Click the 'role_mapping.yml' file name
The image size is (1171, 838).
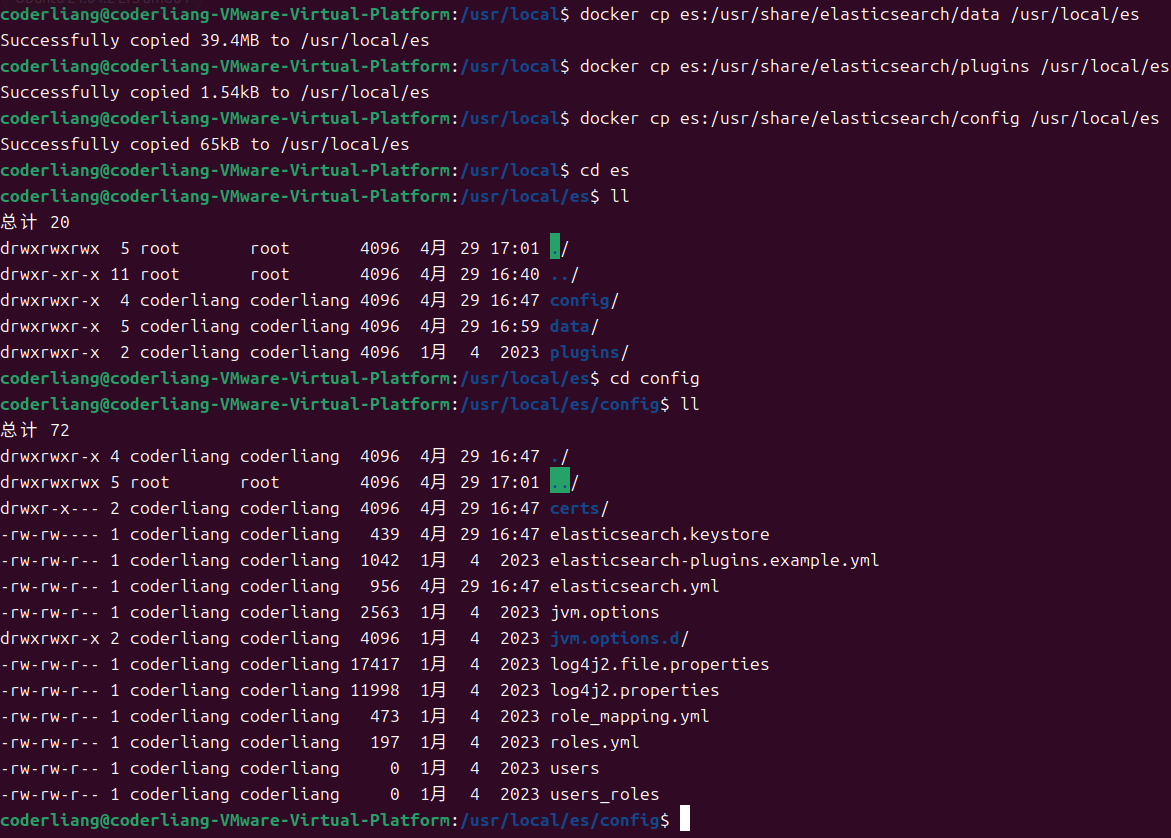[x=630, y=717]
